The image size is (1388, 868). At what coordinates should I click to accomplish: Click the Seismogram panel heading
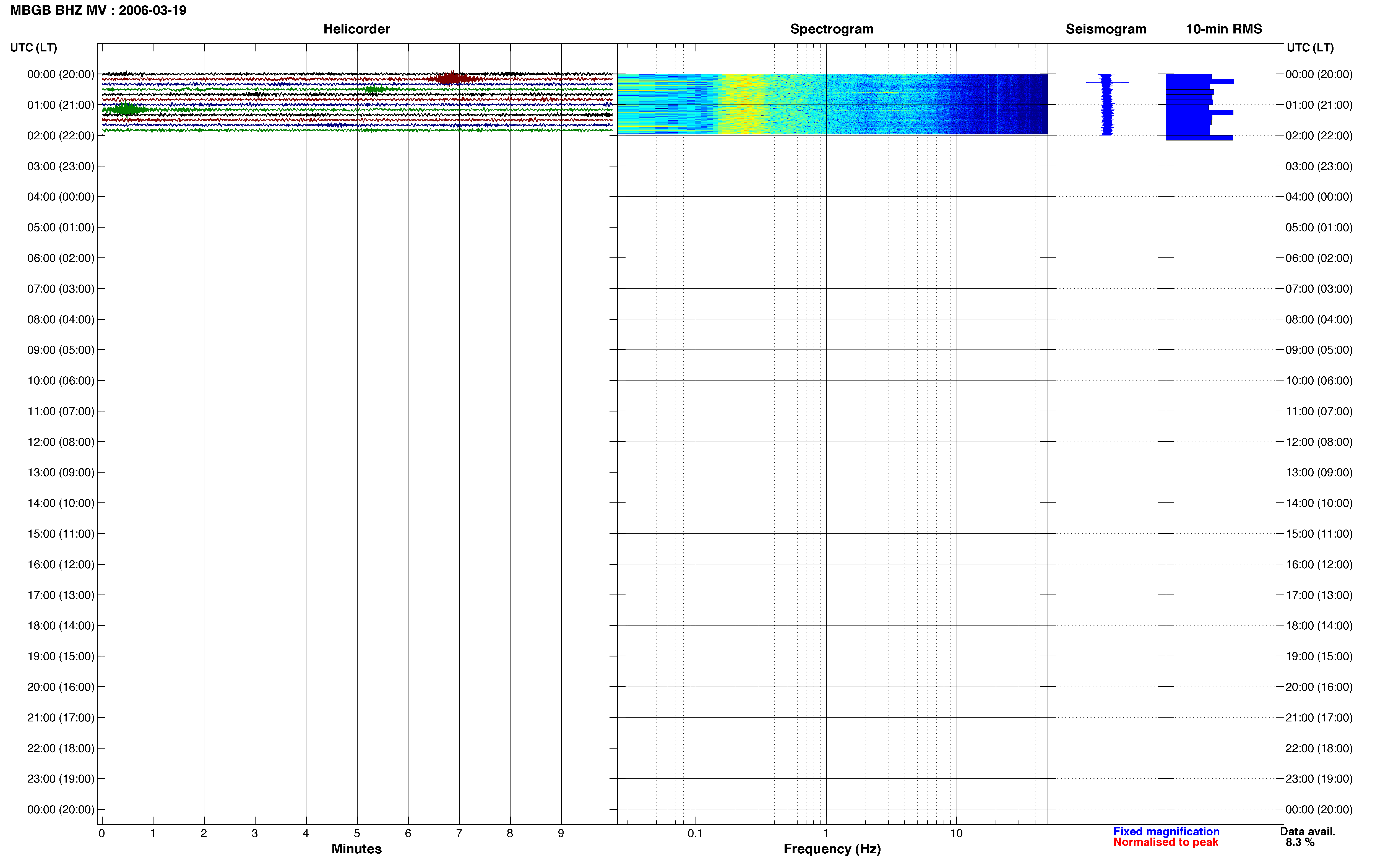[x=1106, y=29]
